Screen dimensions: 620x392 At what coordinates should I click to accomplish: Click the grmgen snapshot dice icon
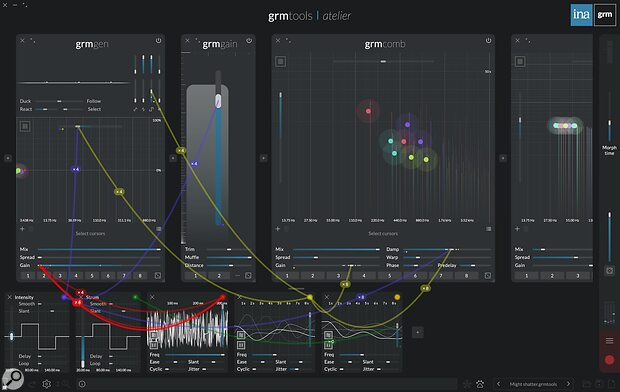157,276
